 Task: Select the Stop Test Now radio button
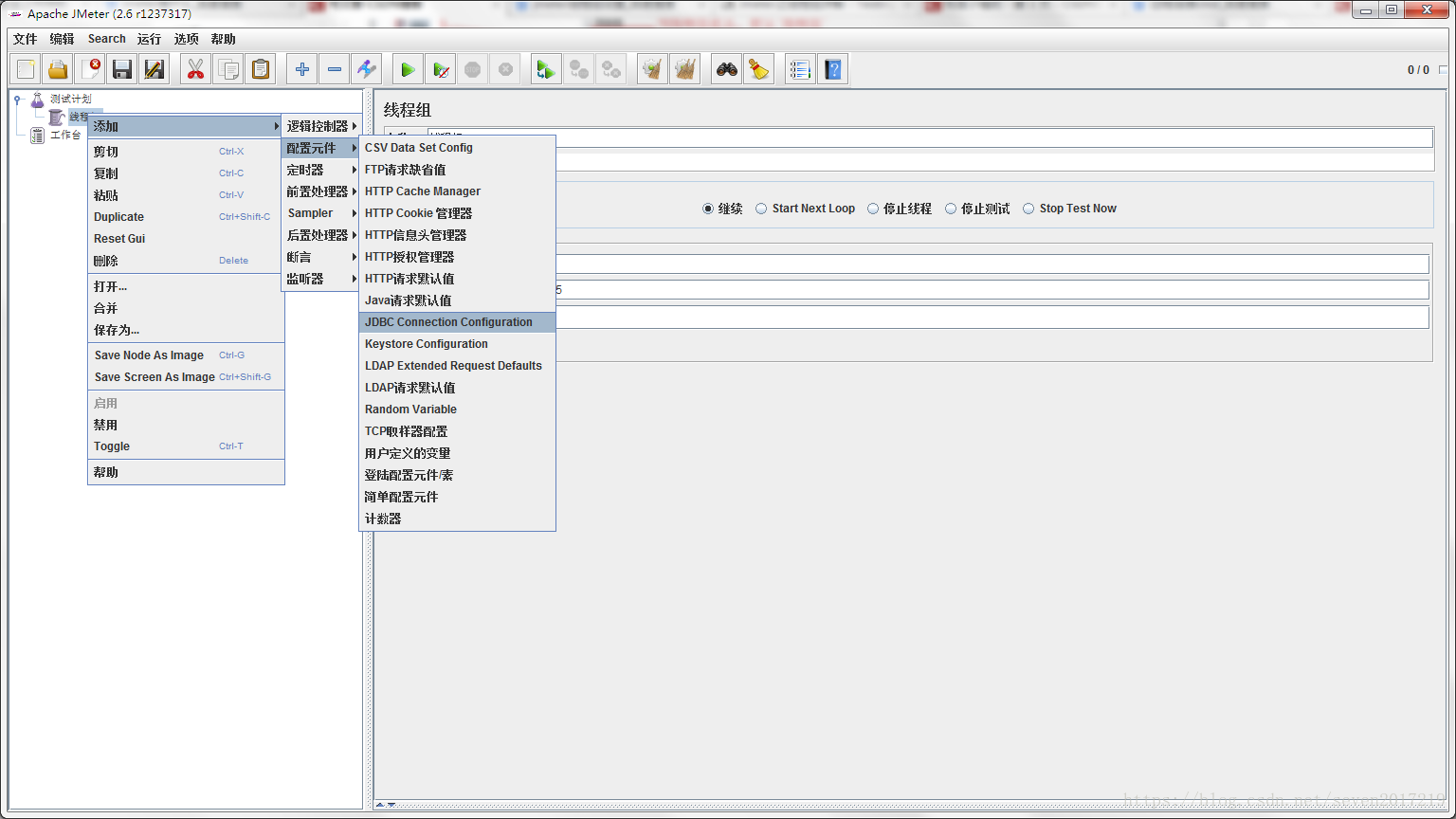(1028, 209)
